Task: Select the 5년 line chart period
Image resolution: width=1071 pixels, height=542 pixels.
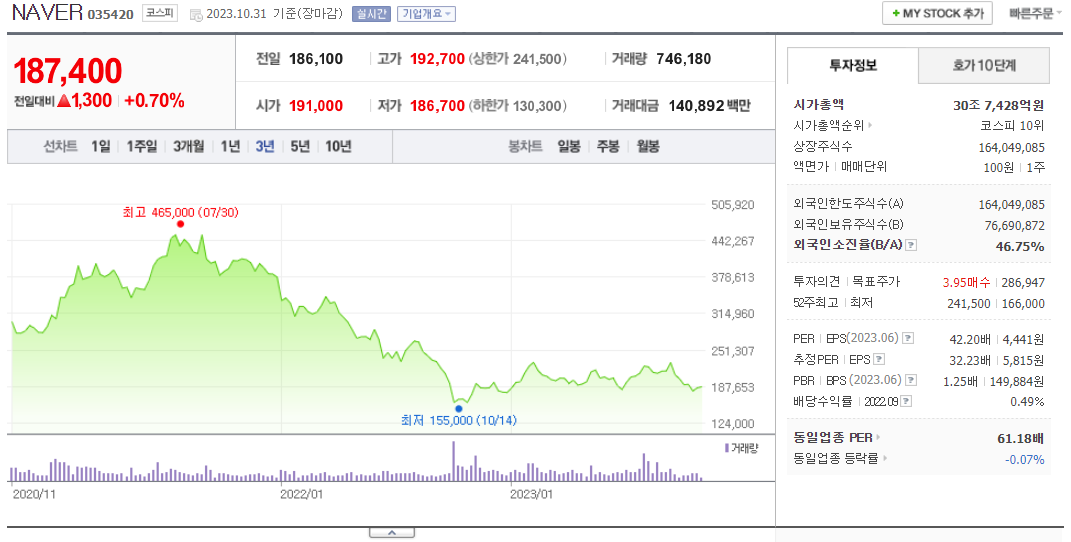Action: [x=300, y=146]
